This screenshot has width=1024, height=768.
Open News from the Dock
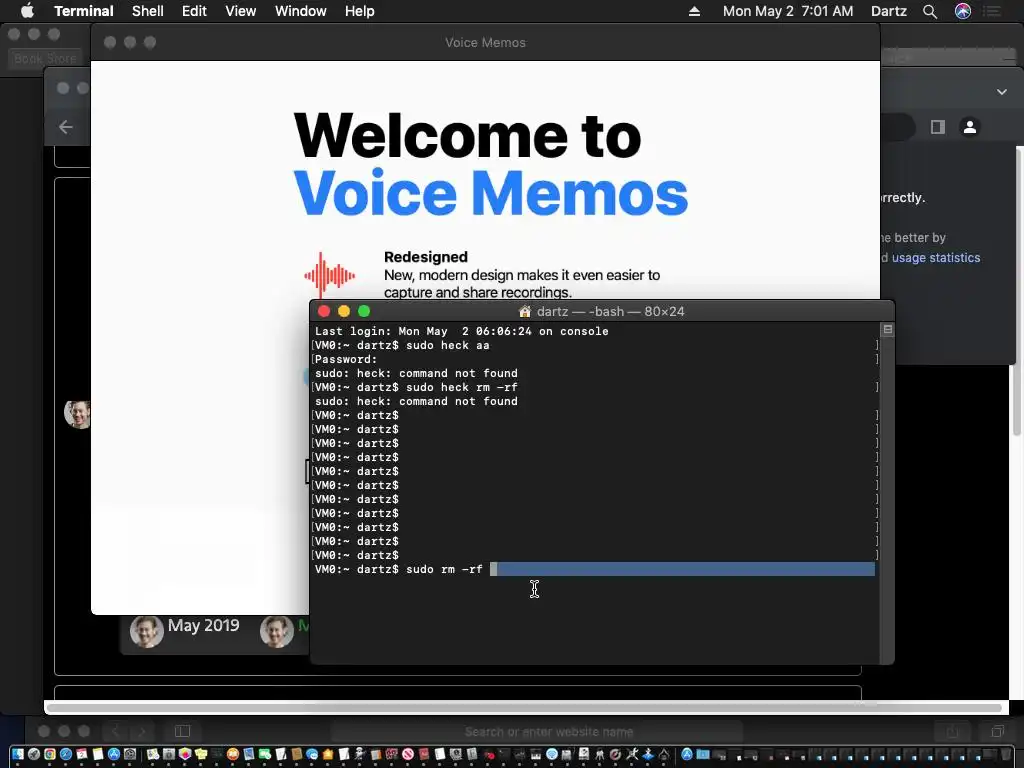pyautogui.click(x=407, y=754)
